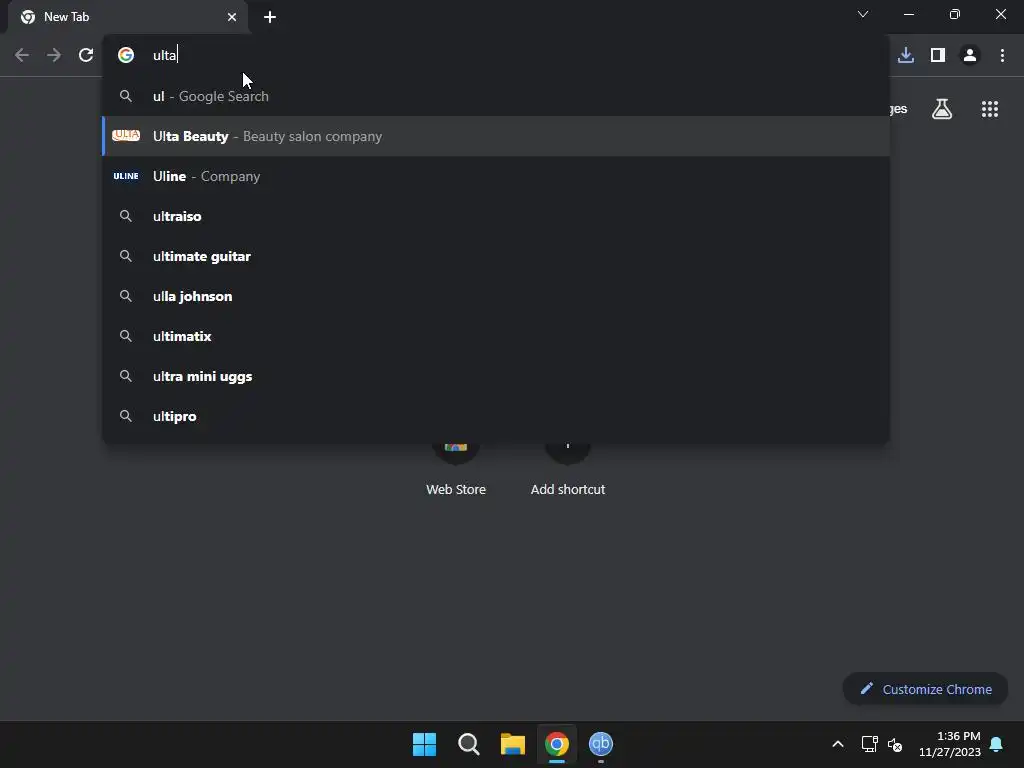
Task: Select the ultra mini uggs suggestion
Action: 496,376
